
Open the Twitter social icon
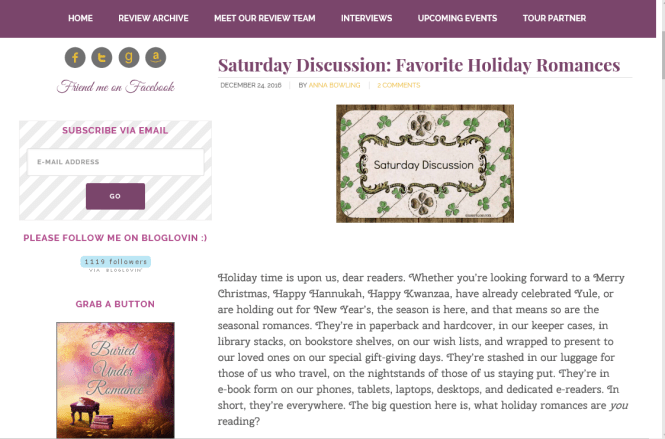pos(102,58)
